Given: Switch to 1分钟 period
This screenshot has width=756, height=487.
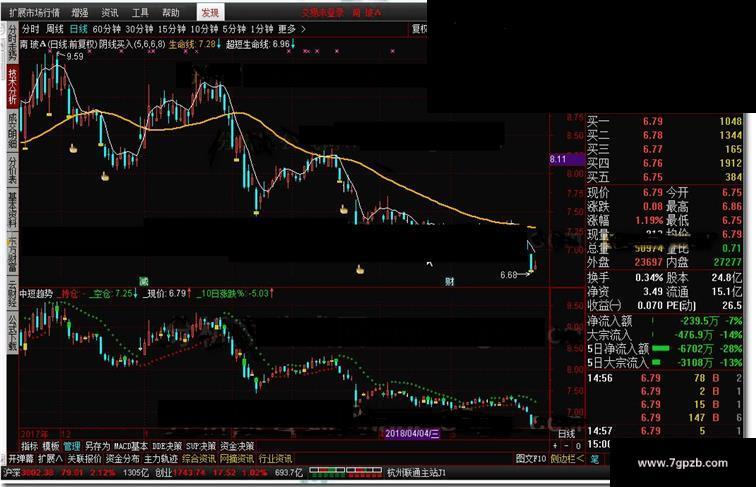Looking at the screenshot, I should click(x=262, y=29).
